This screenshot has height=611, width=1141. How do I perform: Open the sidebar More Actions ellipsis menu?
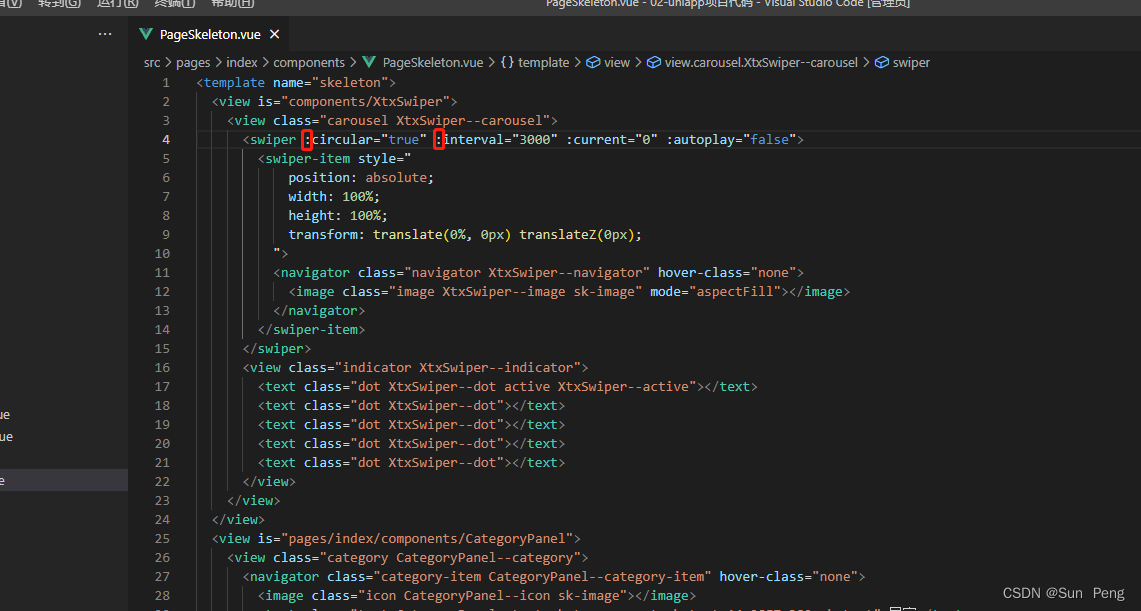click(x=106, y=34)
